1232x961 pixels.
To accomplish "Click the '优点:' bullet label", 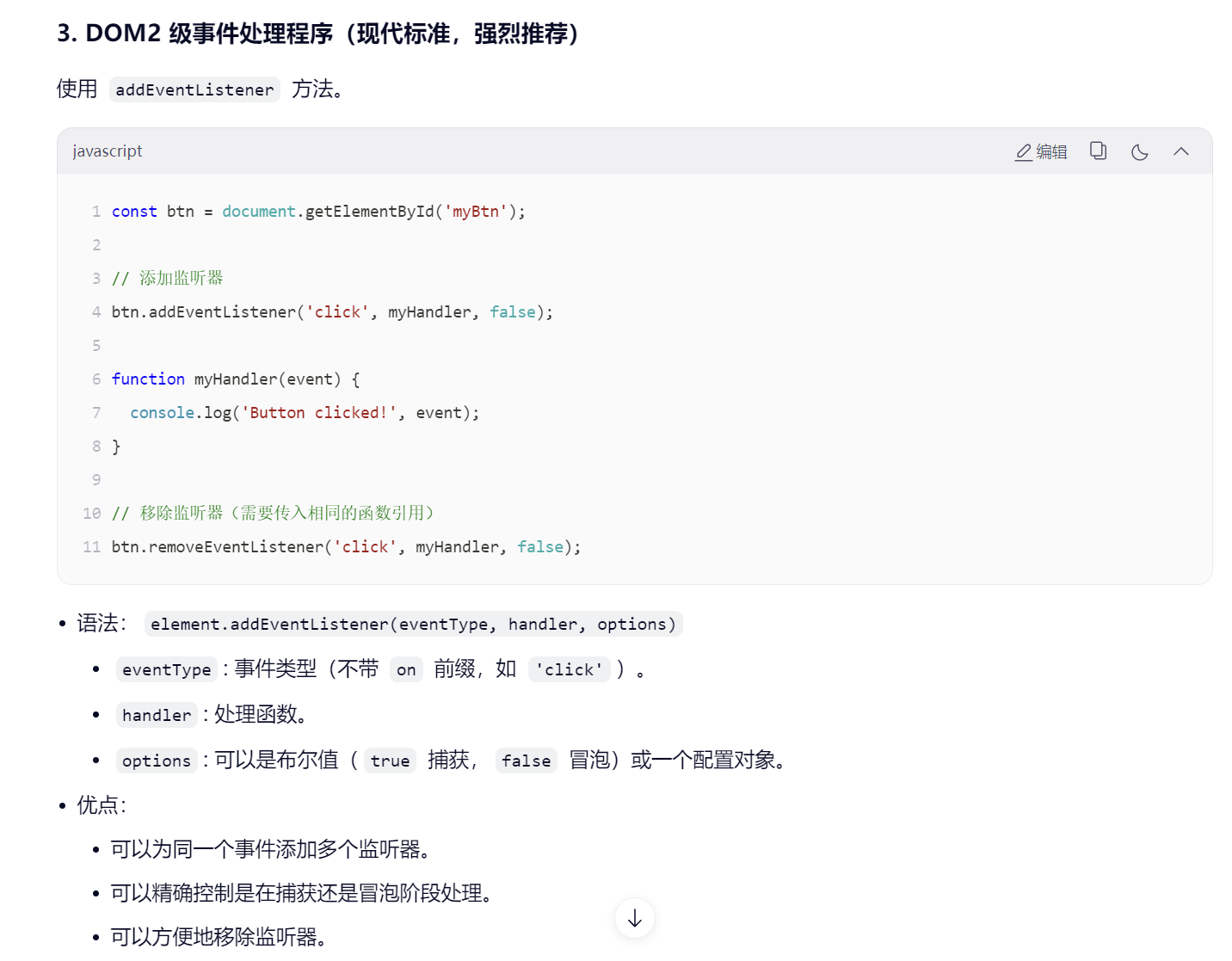I will tap(102, 805).
